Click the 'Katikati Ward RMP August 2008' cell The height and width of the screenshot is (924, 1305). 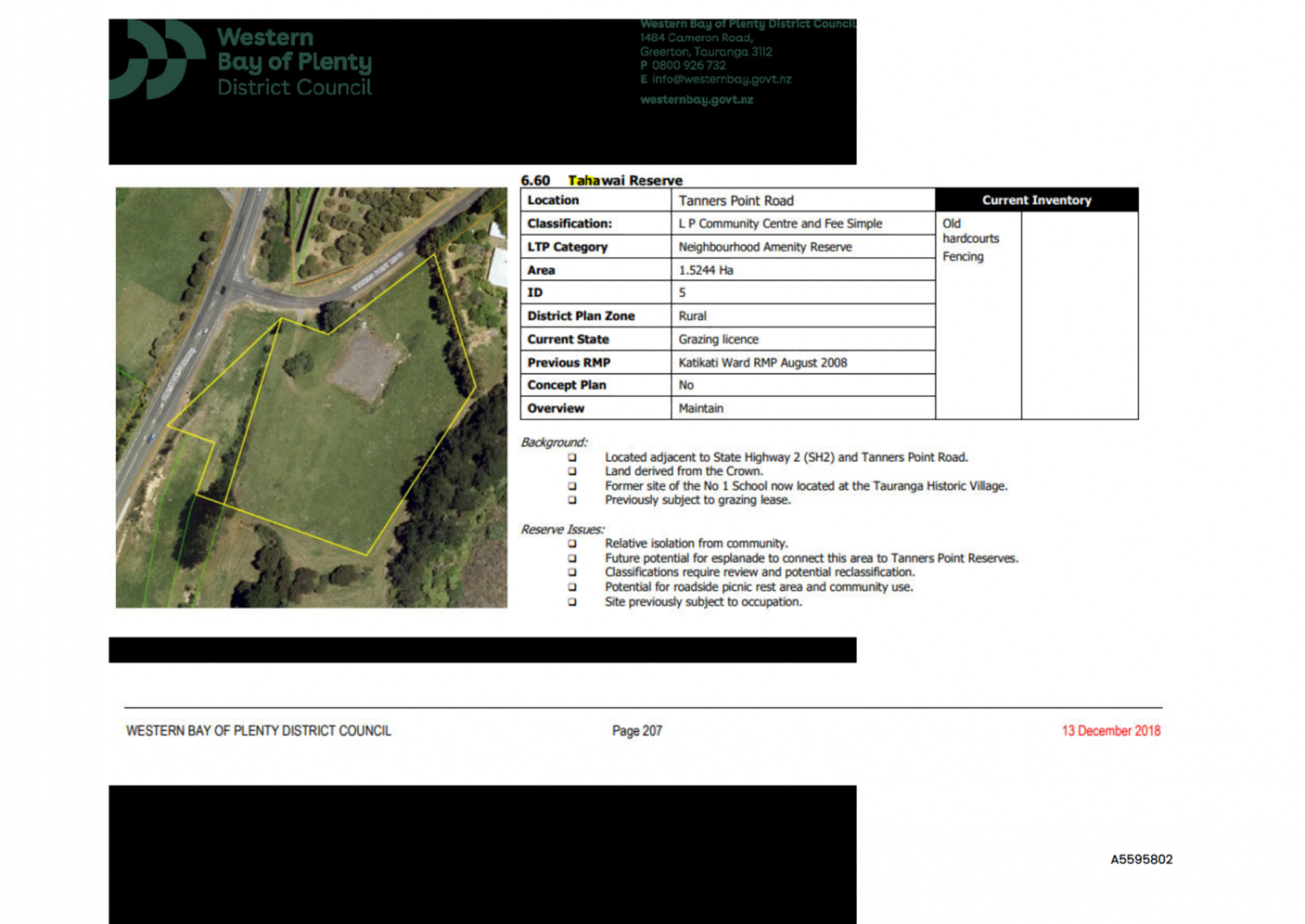click(762, 363)
